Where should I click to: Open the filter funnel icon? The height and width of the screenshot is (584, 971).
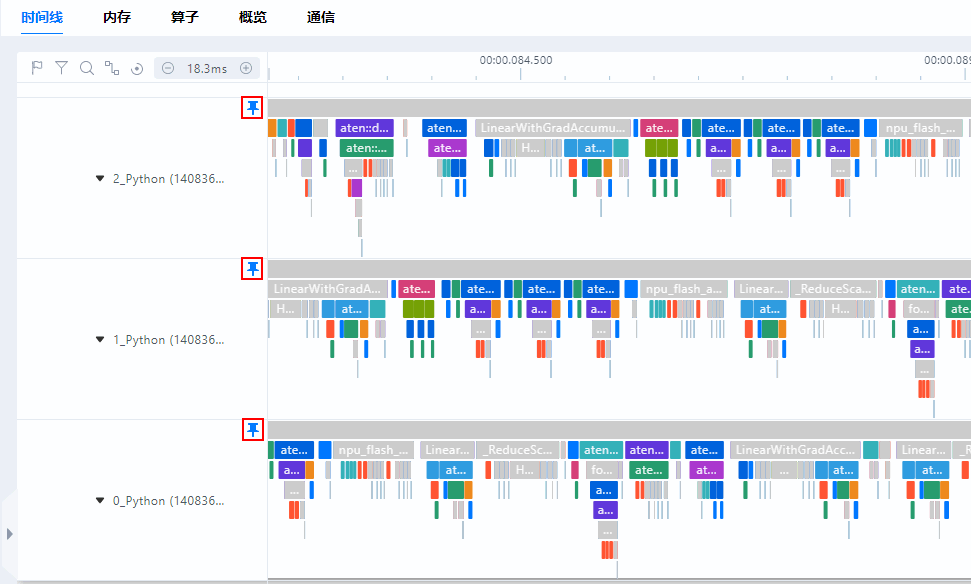(x=61, y=68)
